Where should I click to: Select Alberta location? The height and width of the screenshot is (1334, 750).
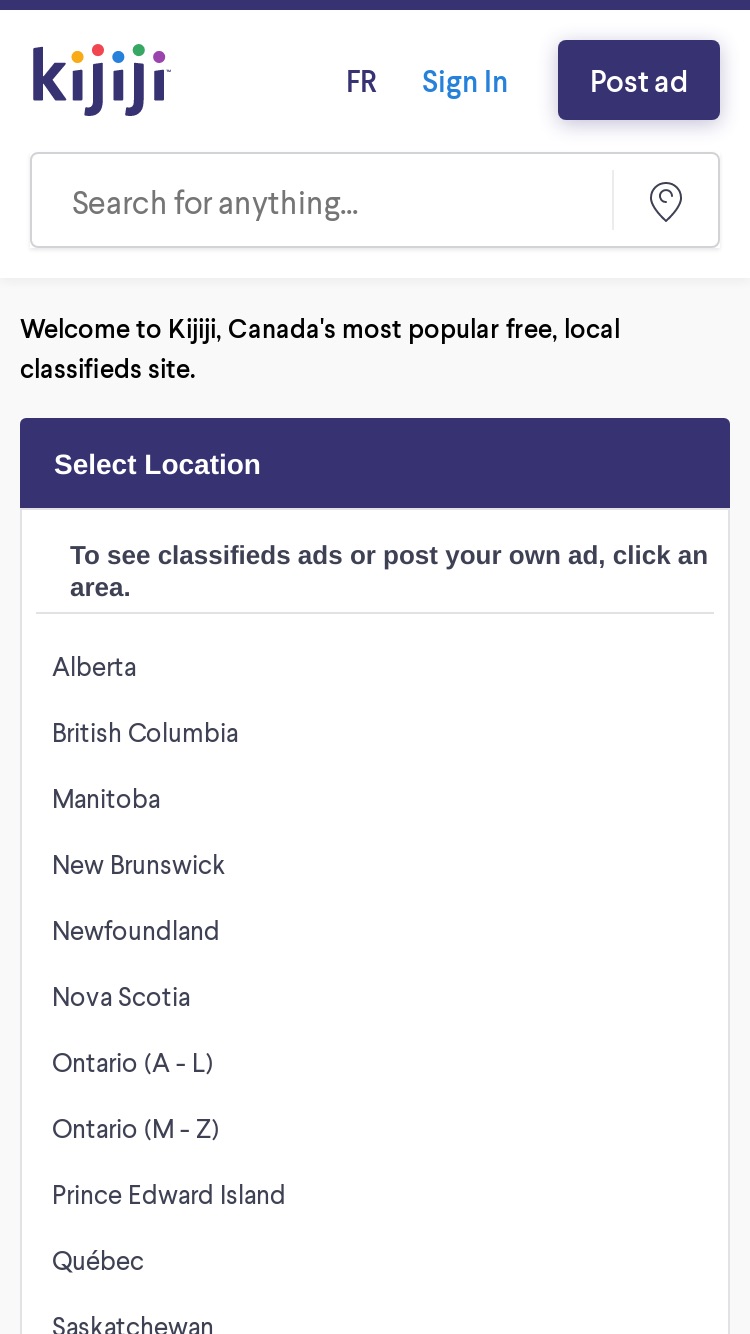[94, 667]
